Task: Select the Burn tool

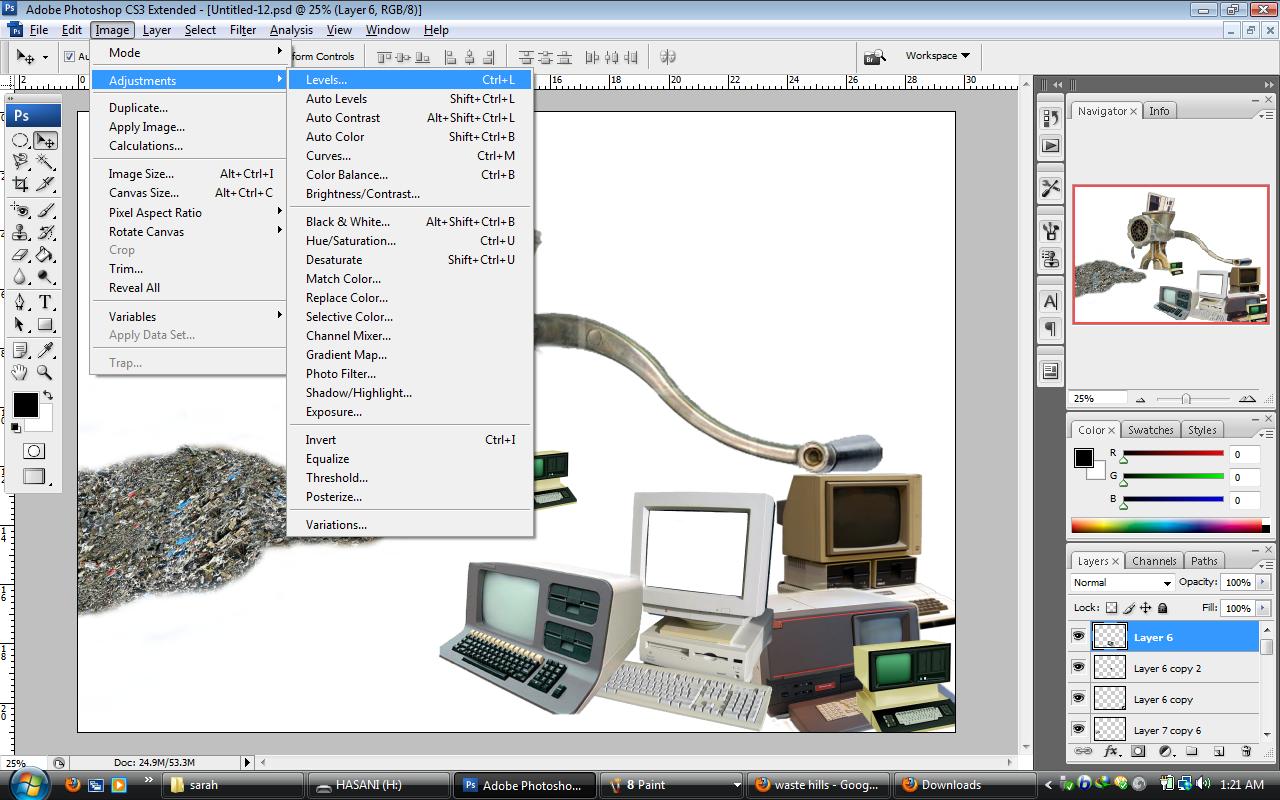Action: (x=45, y=277)
